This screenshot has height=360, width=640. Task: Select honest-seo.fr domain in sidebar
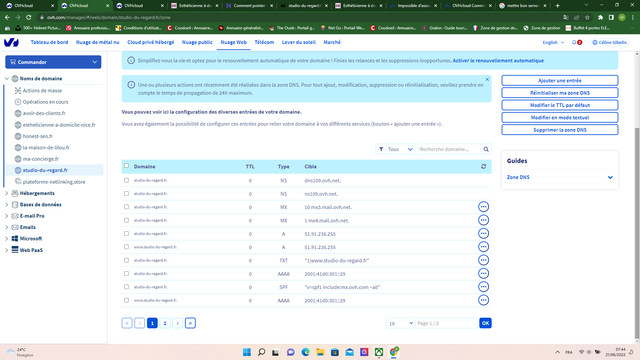pos(38,136)
